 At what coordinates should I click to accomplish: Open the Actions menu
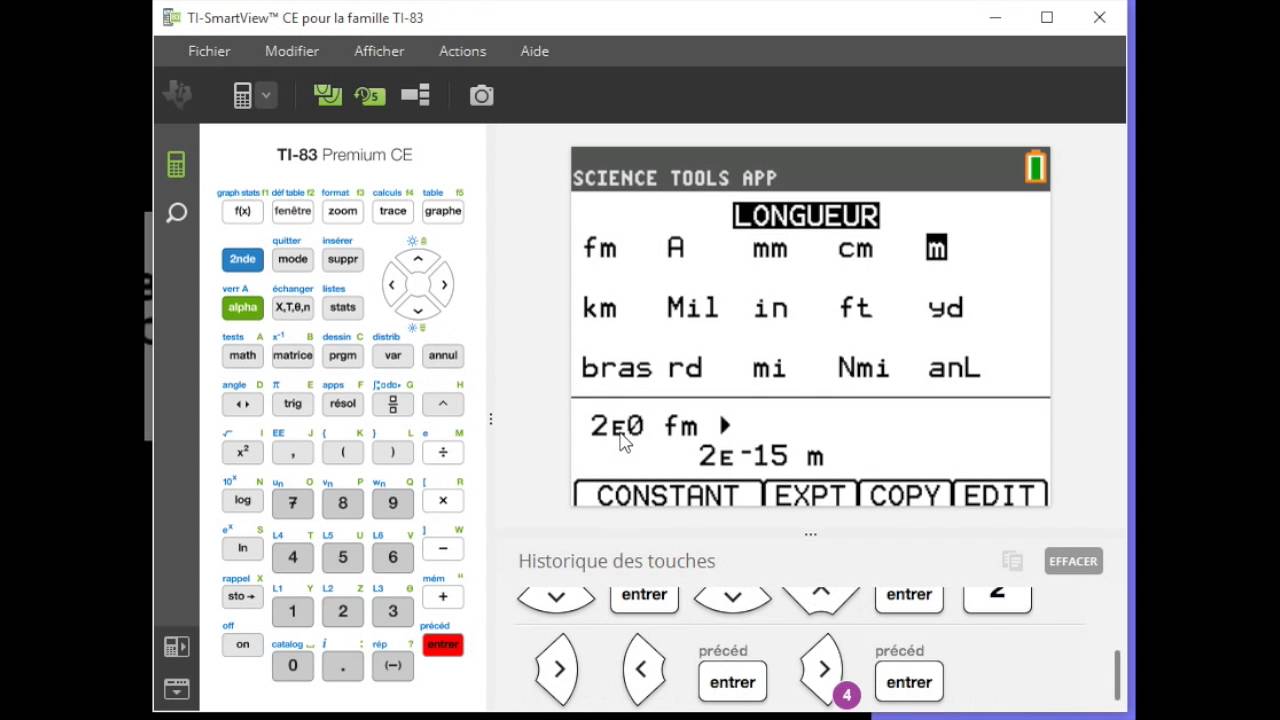462,51
